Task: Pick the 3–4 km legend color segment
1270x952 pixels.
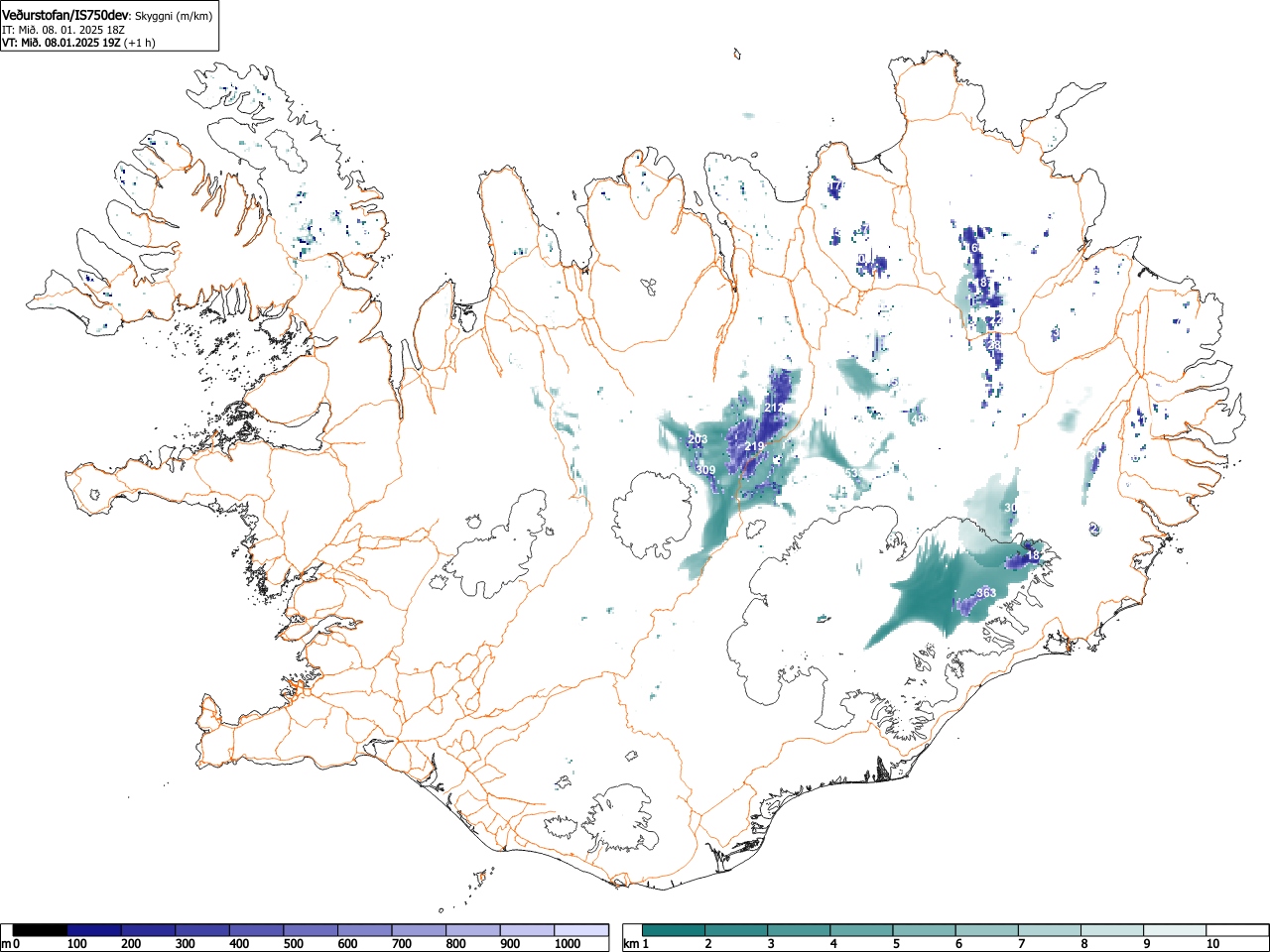Action: point(800,930)
